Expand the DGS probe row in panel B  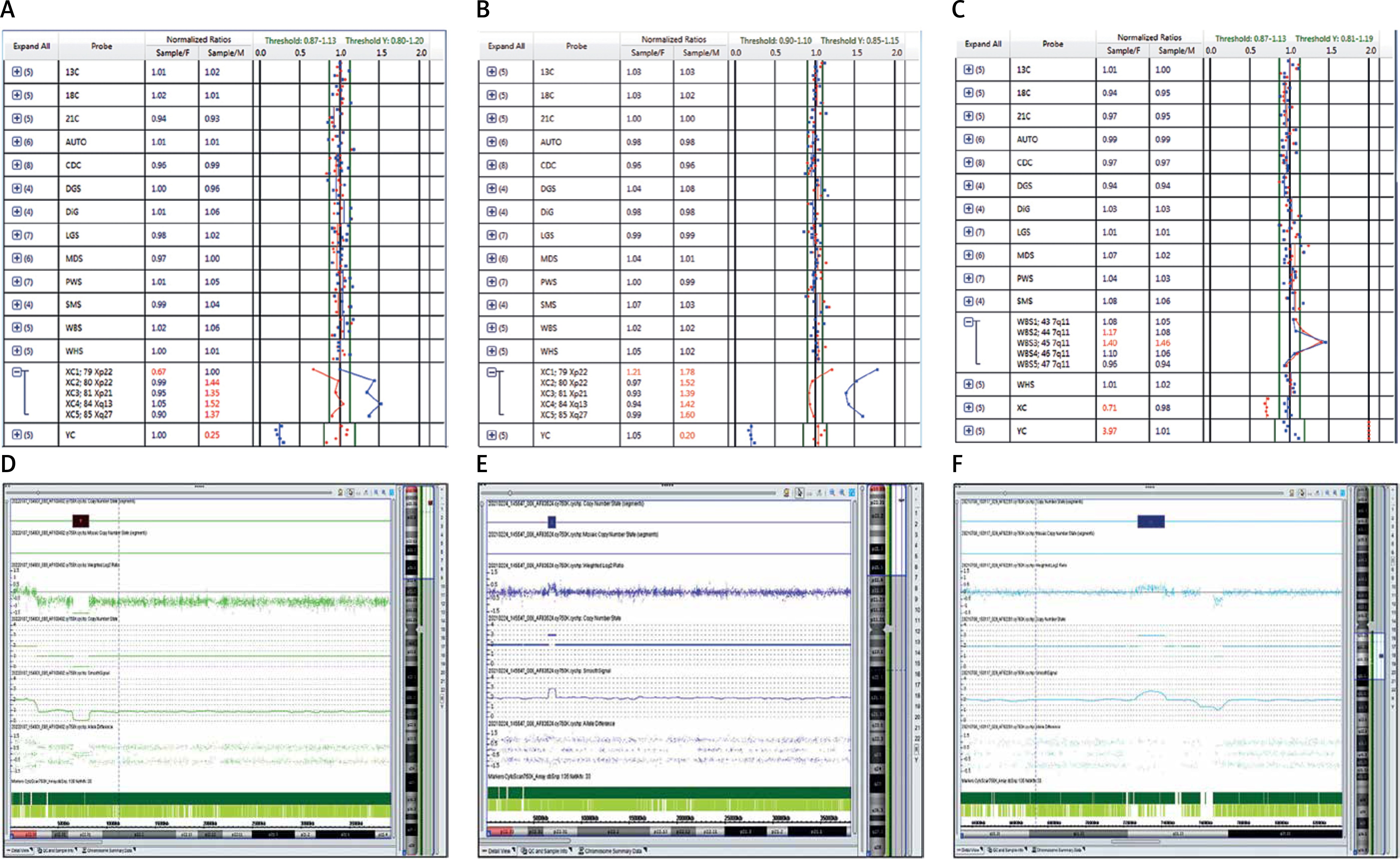(x=491, y=188)
